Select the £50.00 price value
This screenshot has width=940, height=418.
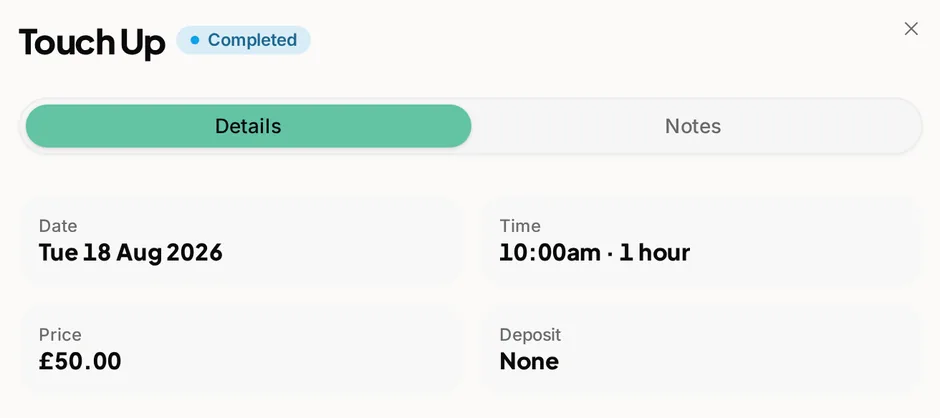click(x=80, y=361)
